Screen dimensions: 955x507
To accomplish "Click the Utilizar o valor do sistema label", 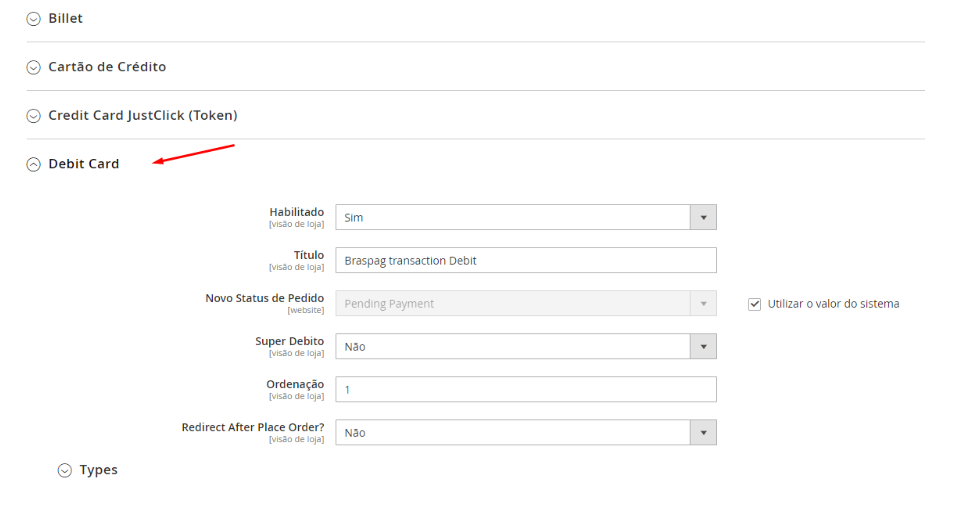I will (x=833, y=304).
